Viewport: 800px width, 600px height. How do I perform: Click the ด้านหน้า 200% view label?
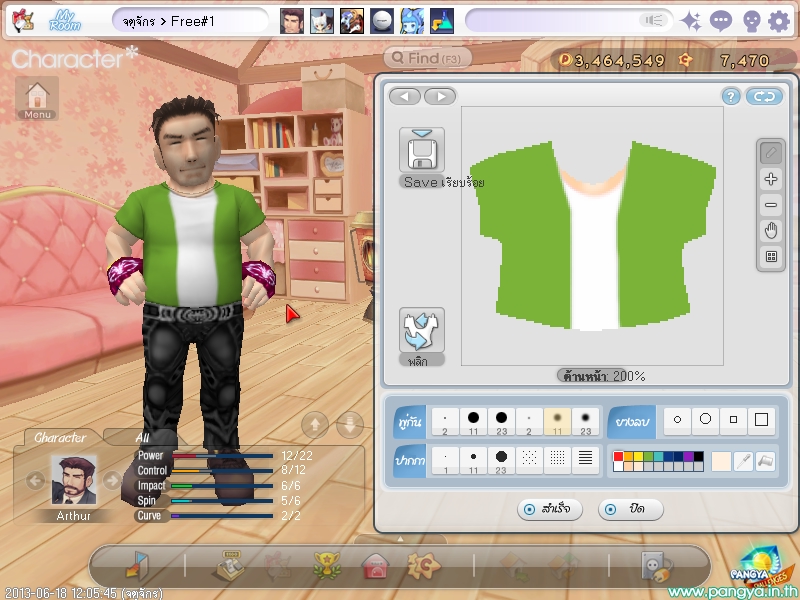[x=604, y=377]
